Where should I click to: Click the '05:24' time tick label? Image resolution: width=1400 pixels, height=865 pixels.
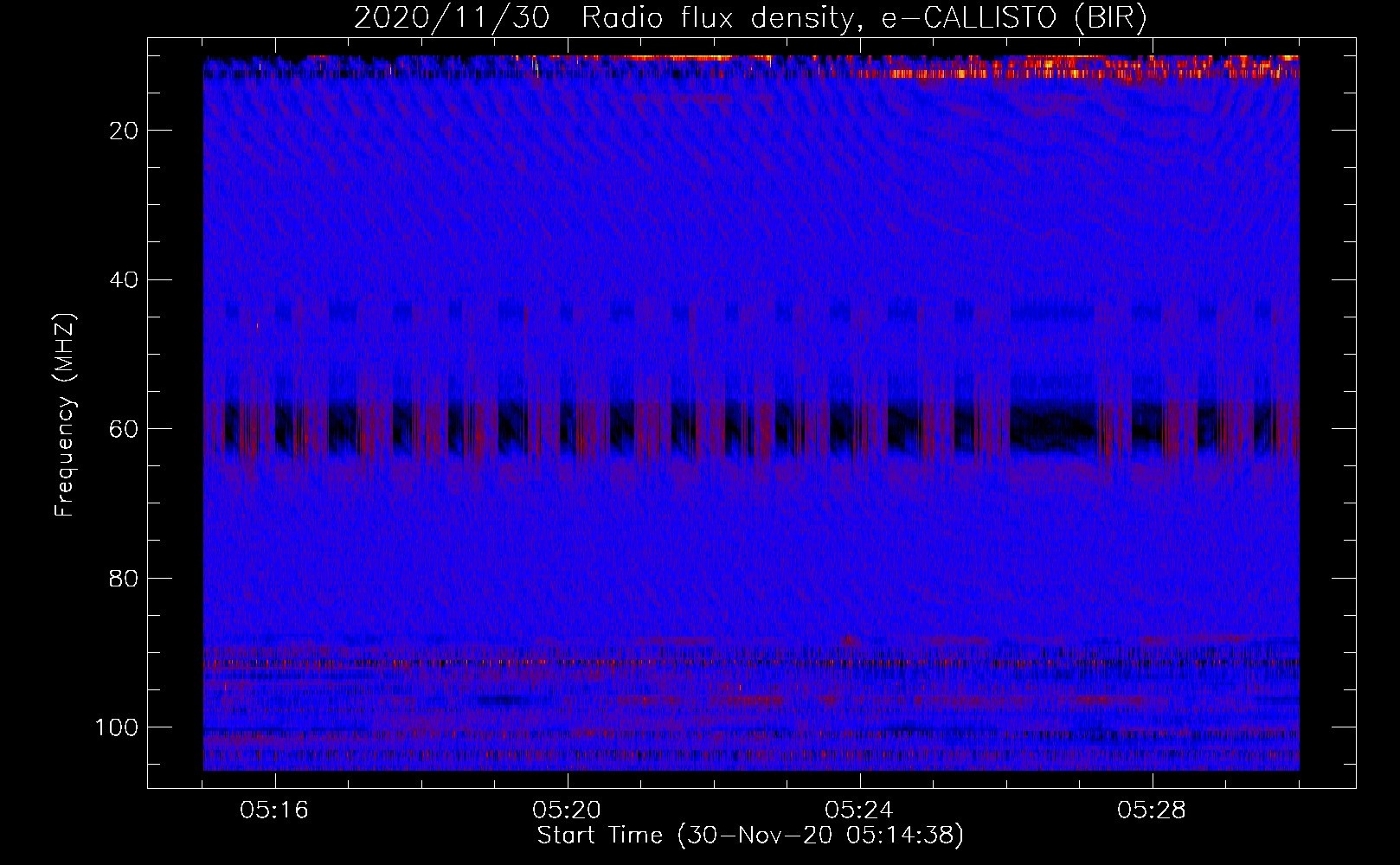click(x=860, y=811)
